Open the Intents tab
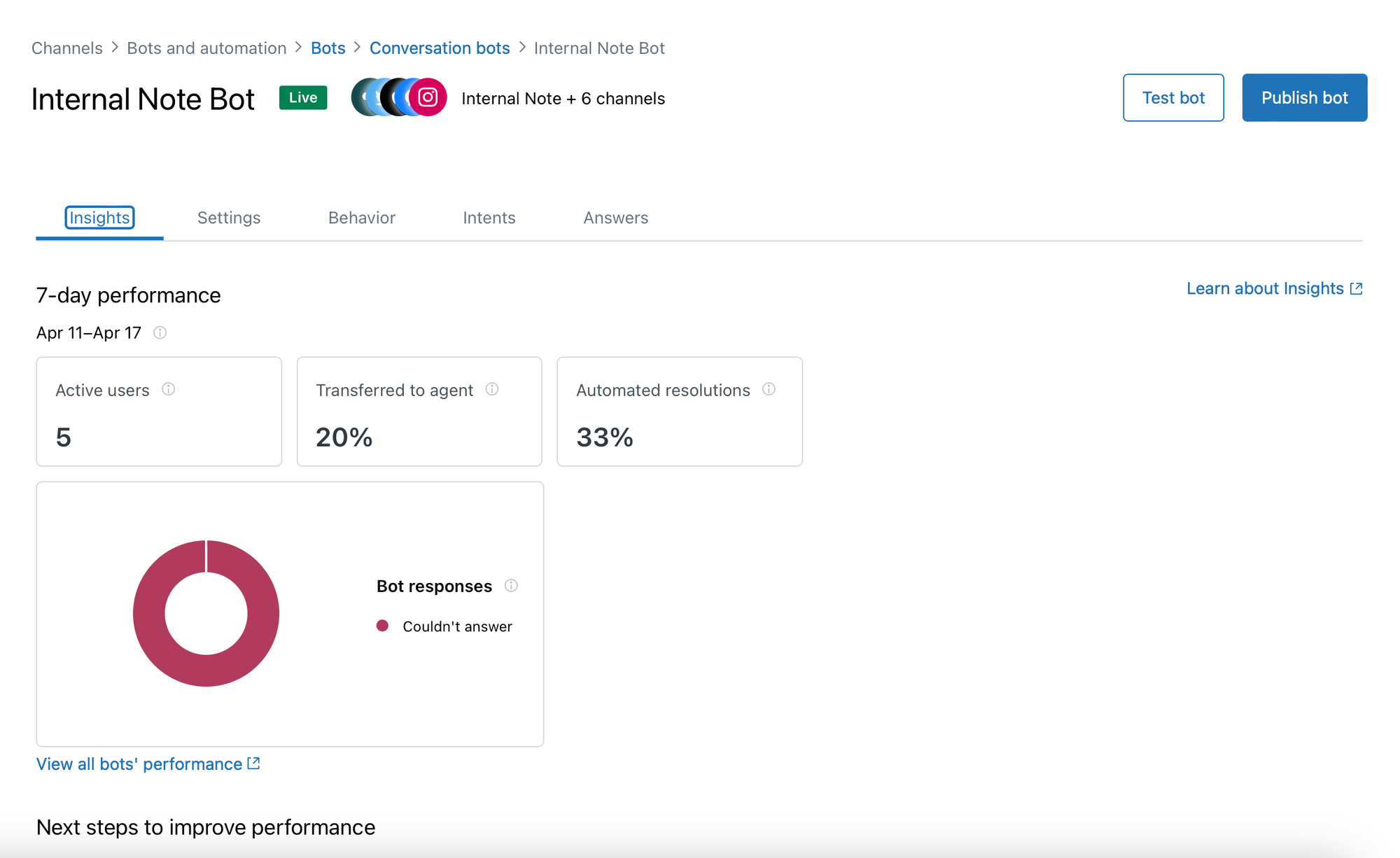1400x858 pixels. coord(489,218)
